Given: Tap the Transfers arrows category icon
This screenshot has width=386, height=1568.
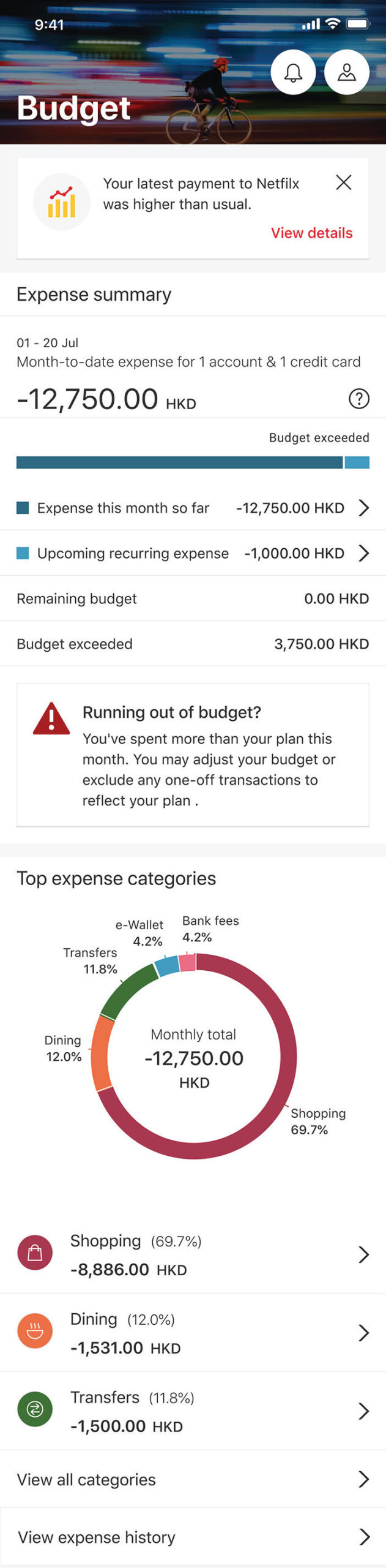Looking at the screenshot, I should [x=35, y=1409].
